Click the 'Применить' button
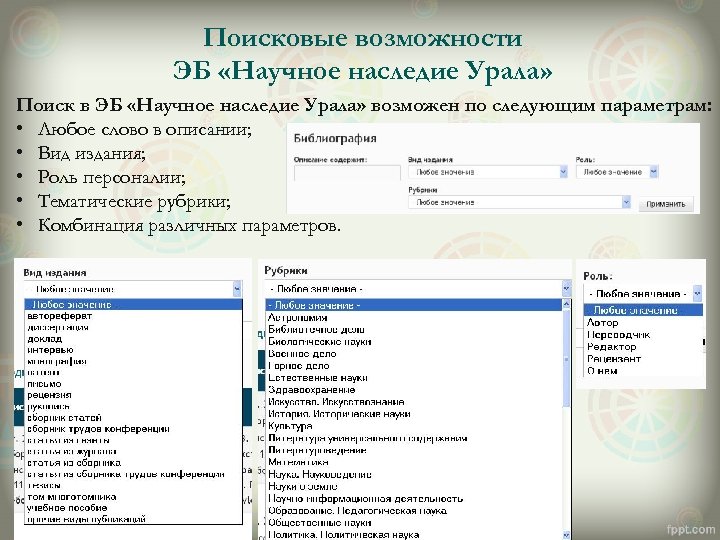Image resolution: width=720 pixels, height=540 pixels. click(x=666, y=204)
